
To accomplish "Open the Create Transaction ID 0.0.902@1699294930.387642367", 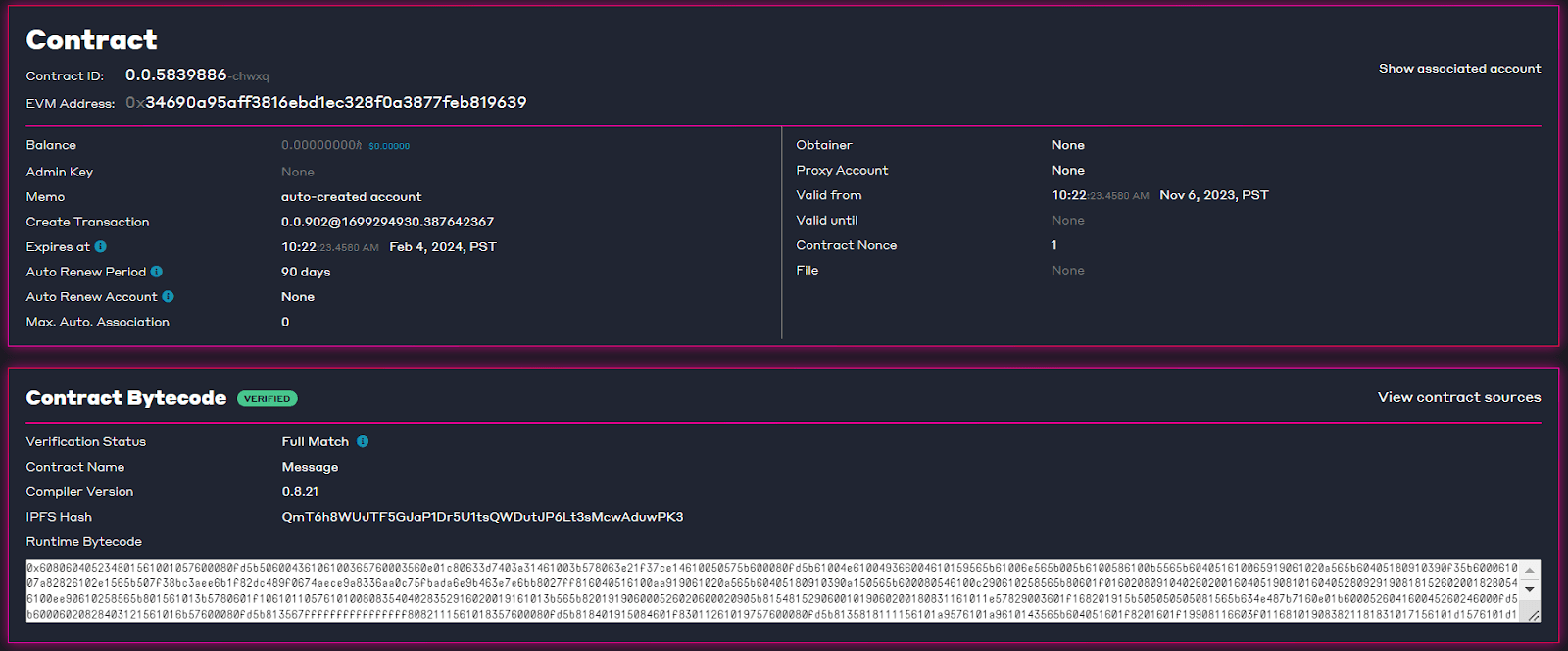I will (x=387, y=222).
